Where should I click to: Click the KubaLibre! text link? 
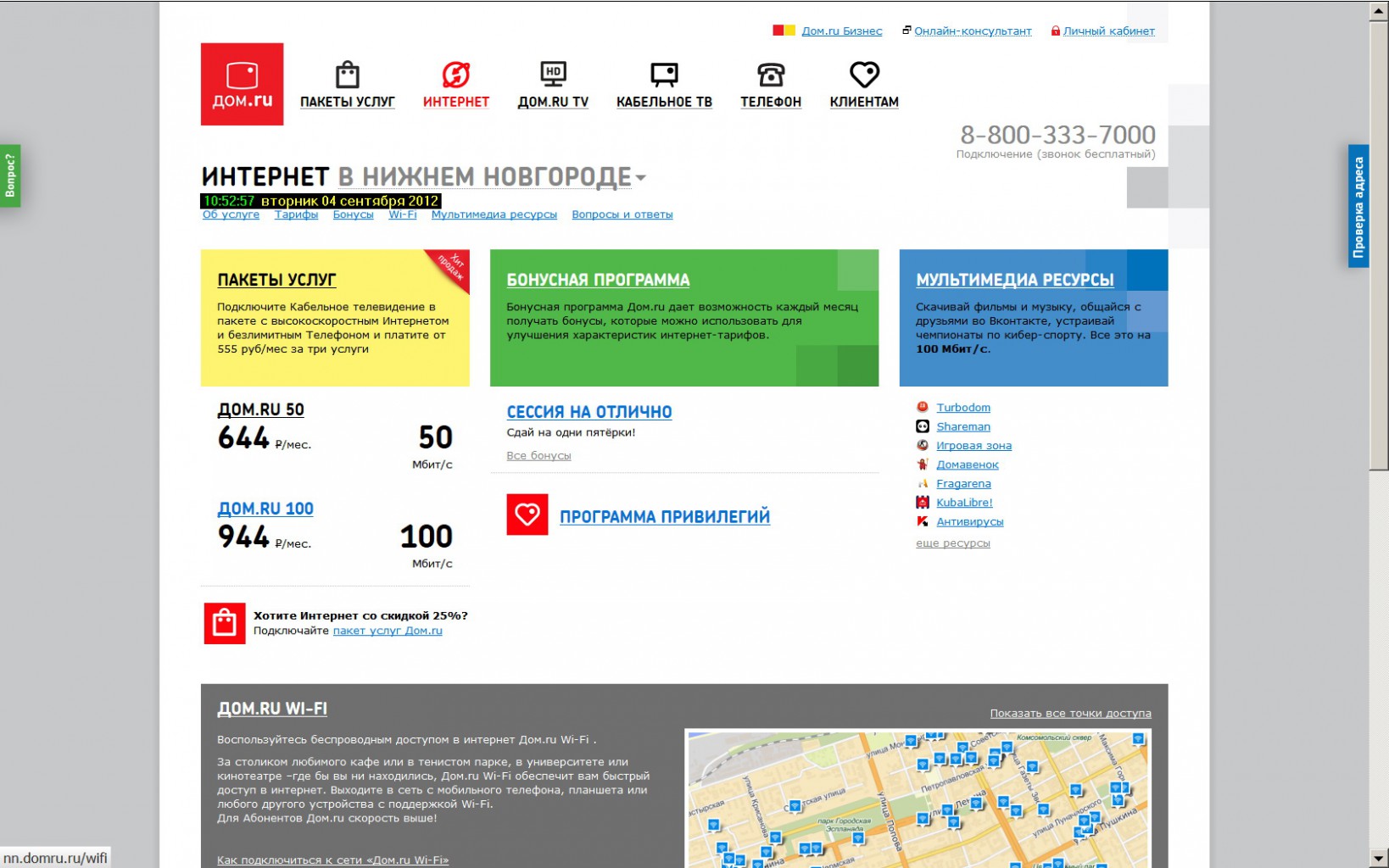click(964, 503)
